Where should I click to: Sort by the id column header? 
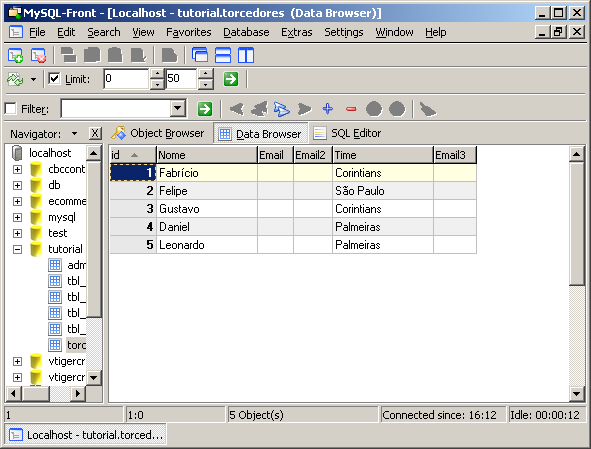pyautogui.click(x=133, y=155)
